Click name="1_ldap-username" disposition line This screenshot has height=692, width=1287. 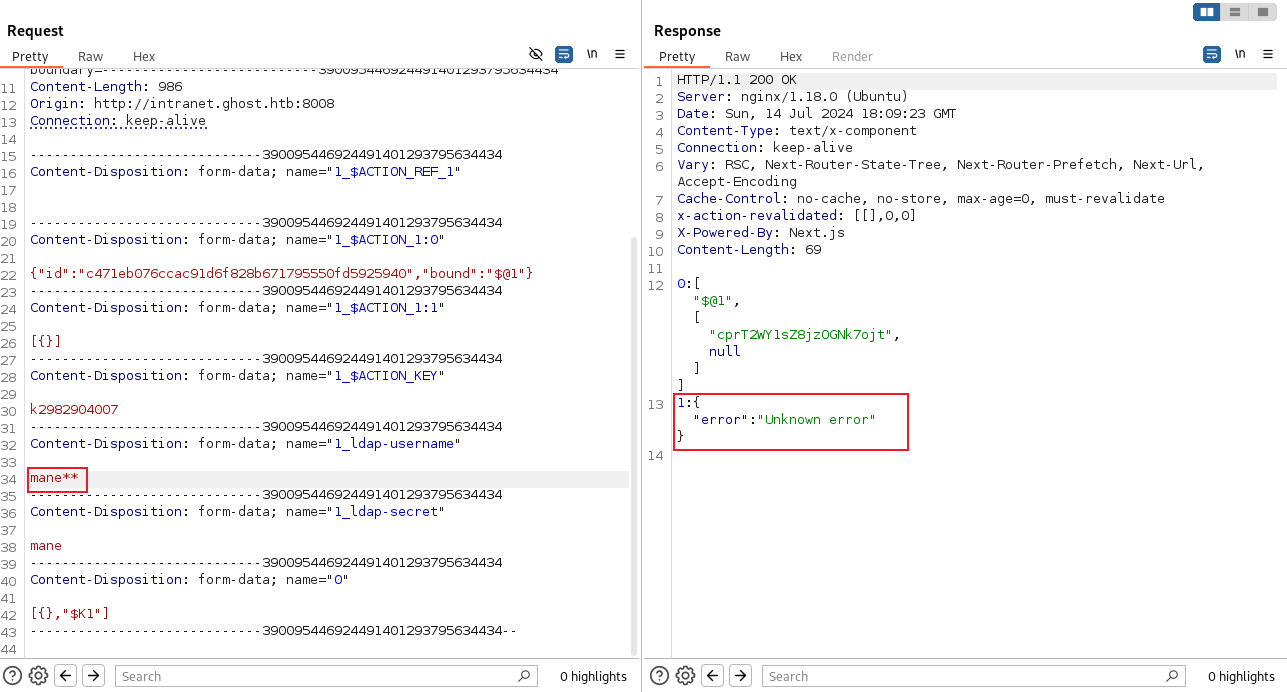point(245,444)
